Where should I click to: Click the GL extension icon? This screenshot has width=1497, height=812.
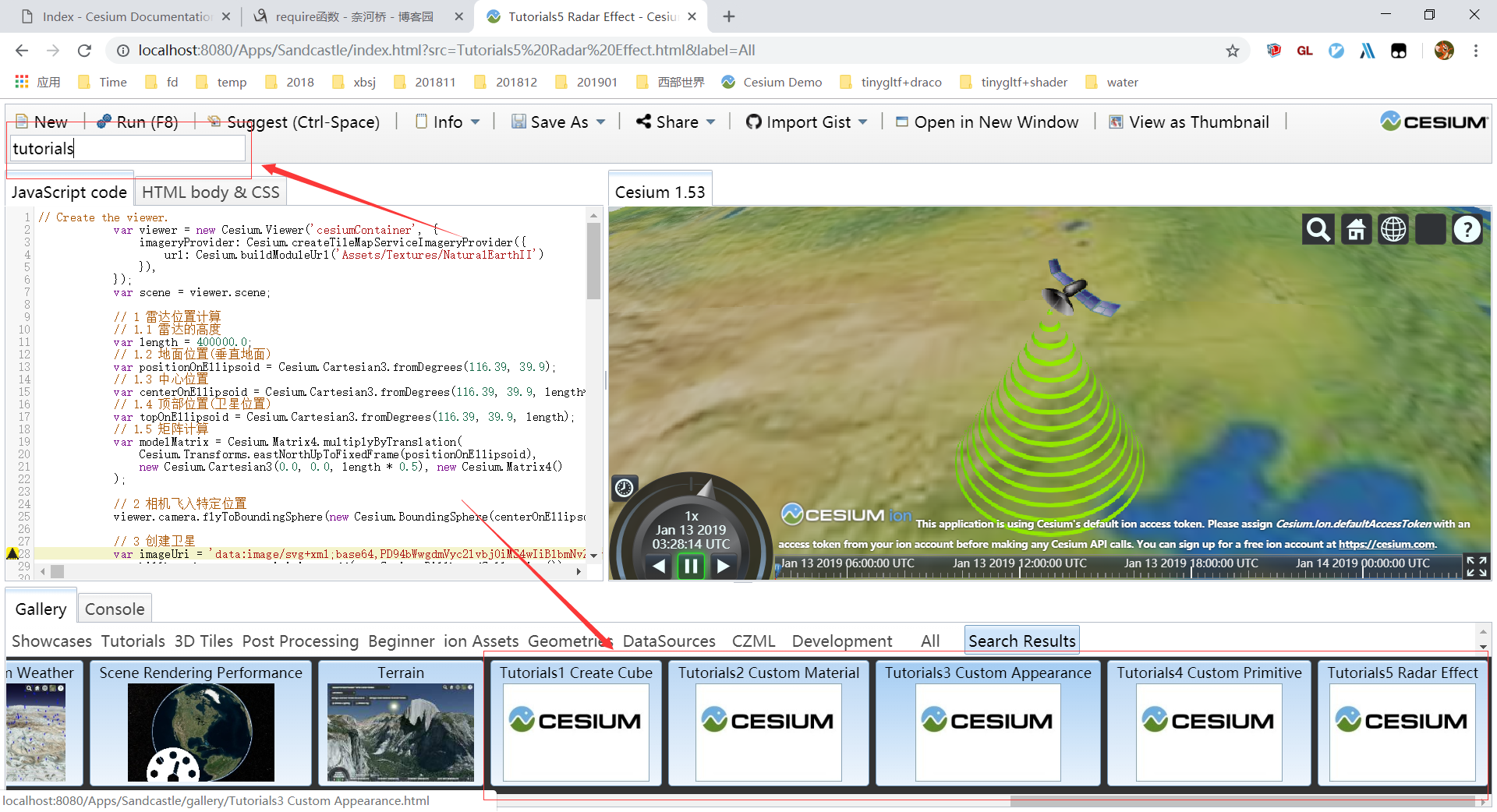tap(1305, 51)
